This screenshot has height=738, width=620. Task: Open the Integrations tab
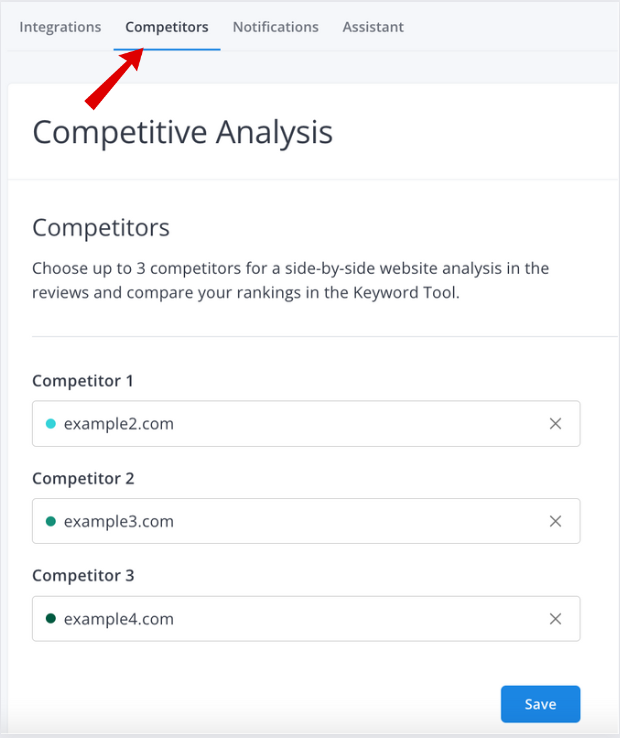[60, 27]
